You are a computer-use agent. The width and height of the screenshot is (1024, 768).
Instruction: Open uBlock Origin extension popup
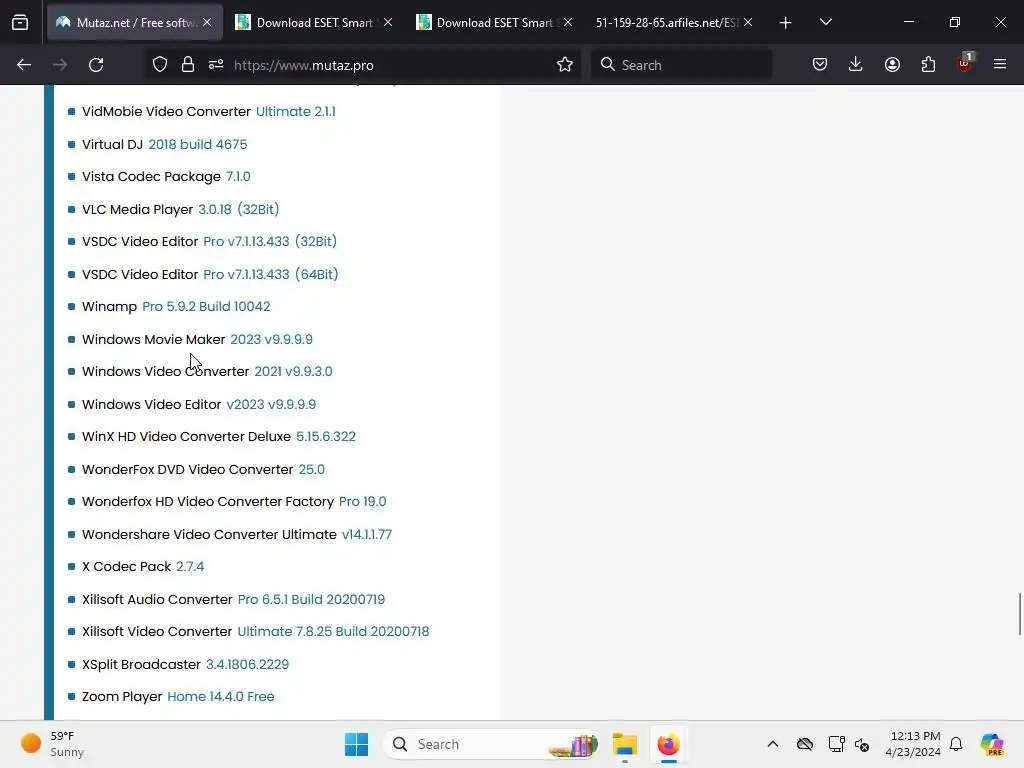[965, 63]
